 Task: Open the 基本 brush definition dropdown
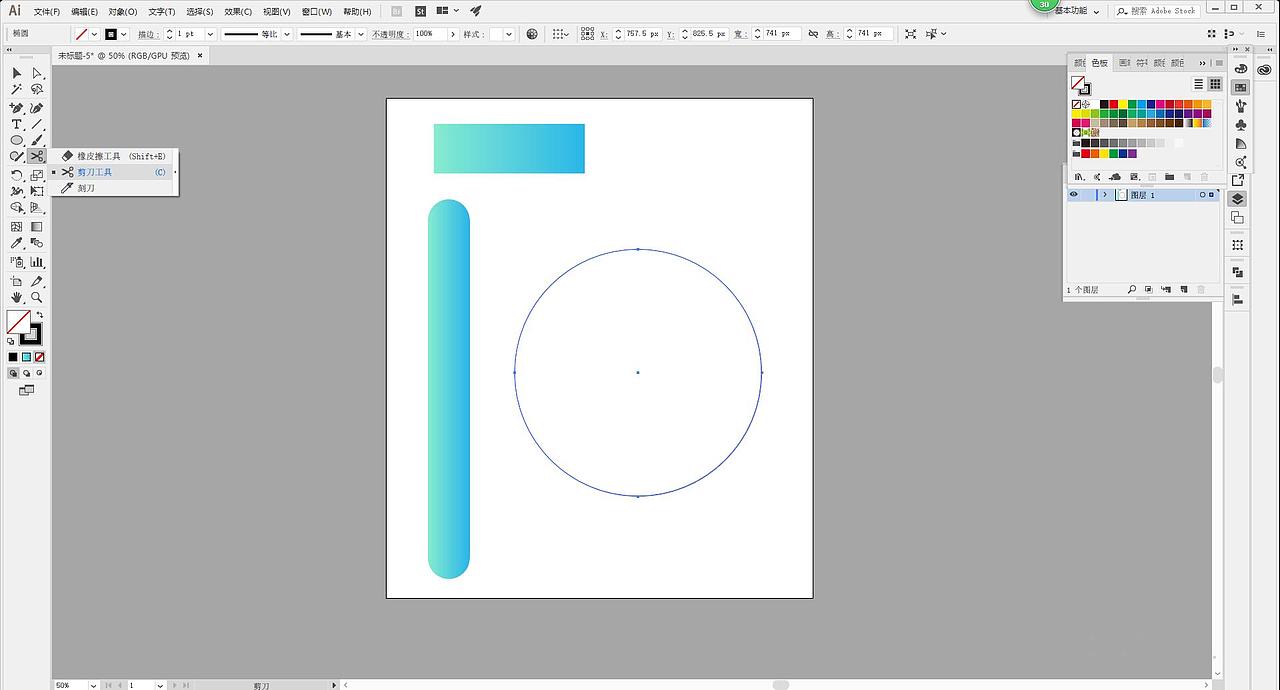(x=361, y=34)
